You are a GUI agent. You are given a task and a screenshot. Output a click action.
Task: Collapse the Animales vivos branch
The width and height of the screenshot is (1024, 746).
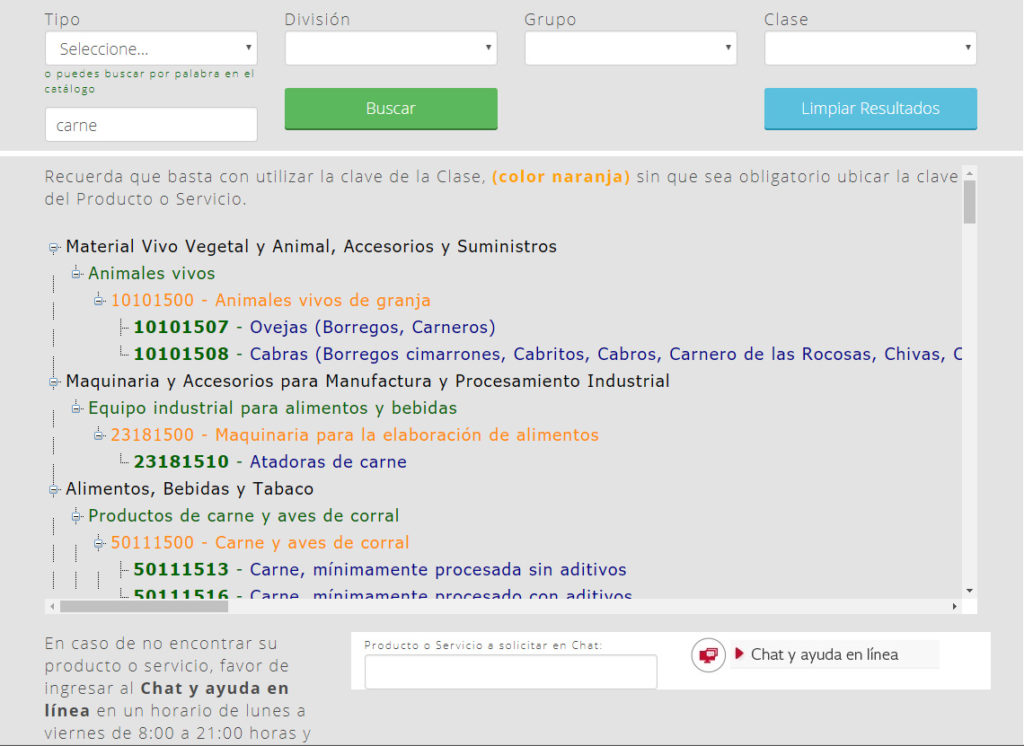[x=77, y=274]
